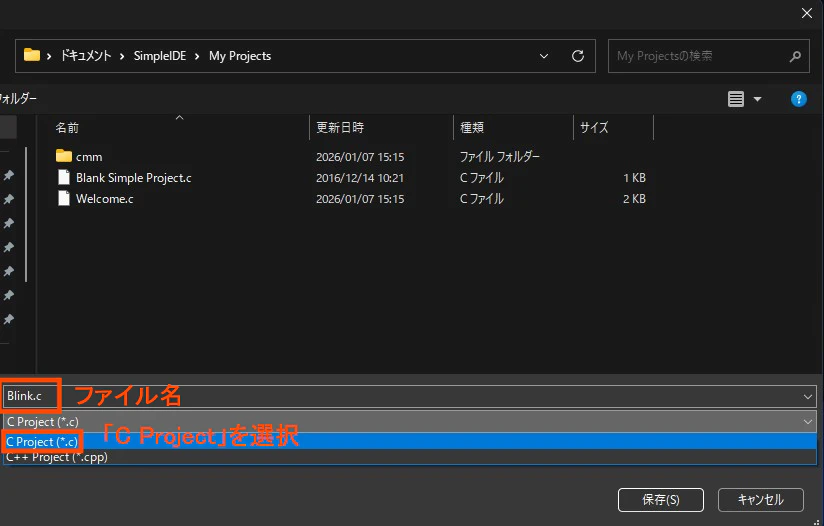The width and height of the screenshot is (824, 526).
Task: Expand chevron between ドキュメント and SimpleIDE
Action: point(122,56)
